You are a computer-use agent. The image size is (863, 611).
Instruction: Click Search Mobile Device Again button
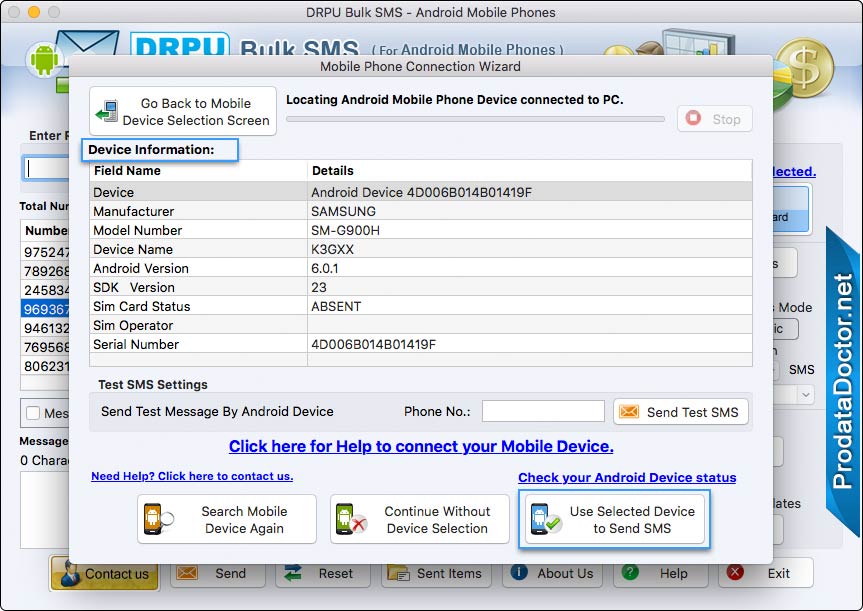(x=227, y=519)
